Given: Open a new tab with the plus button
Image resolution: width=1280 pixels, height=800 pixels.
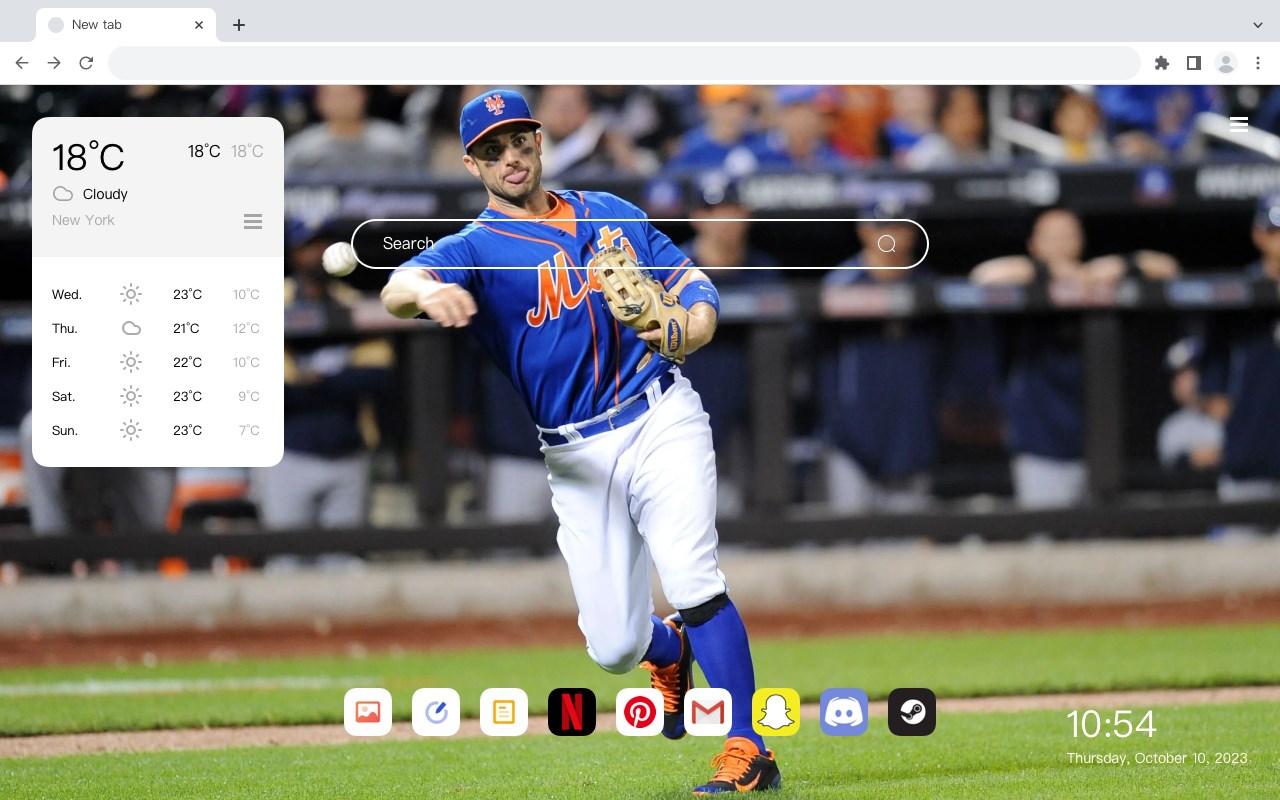Looking at the screenshot, I should tap(238, 25).
